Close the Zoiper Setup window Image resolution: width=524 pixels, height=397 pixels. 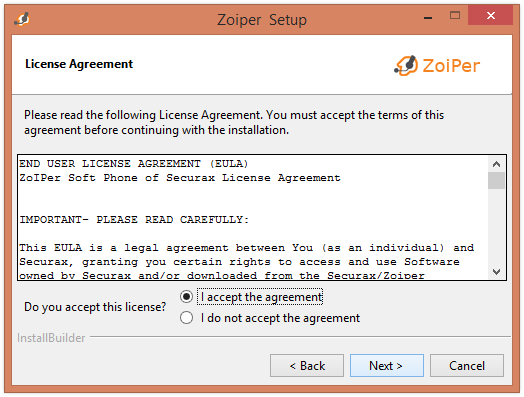click(490, 15)
